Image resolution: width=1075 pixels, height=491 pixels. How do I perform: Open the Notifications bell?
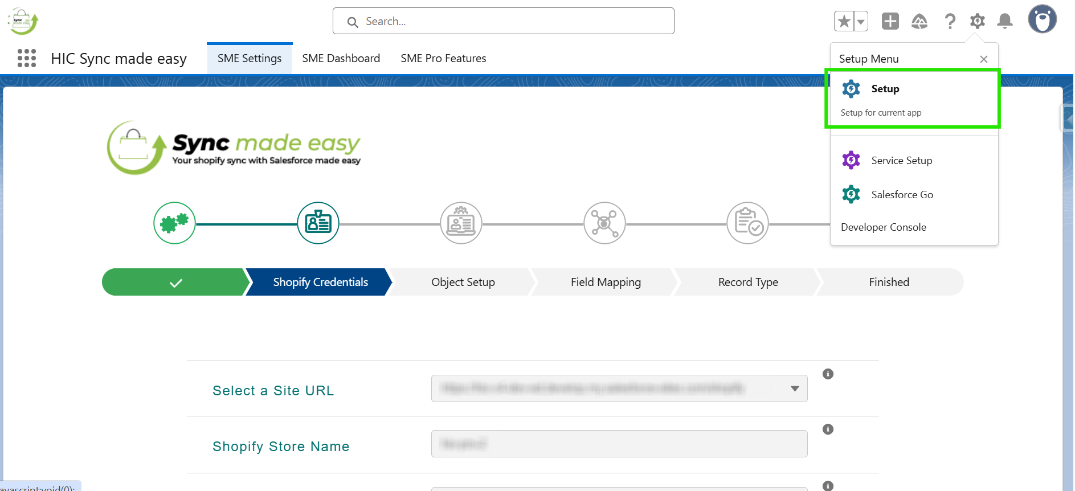(x=1005, y=22)
